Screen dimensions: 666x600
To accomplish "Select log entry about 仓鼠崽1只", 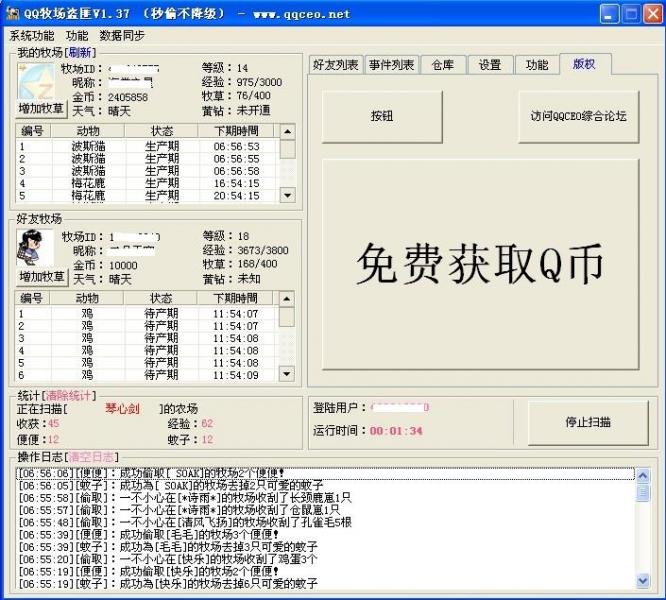I will click(x=326, y=510).
